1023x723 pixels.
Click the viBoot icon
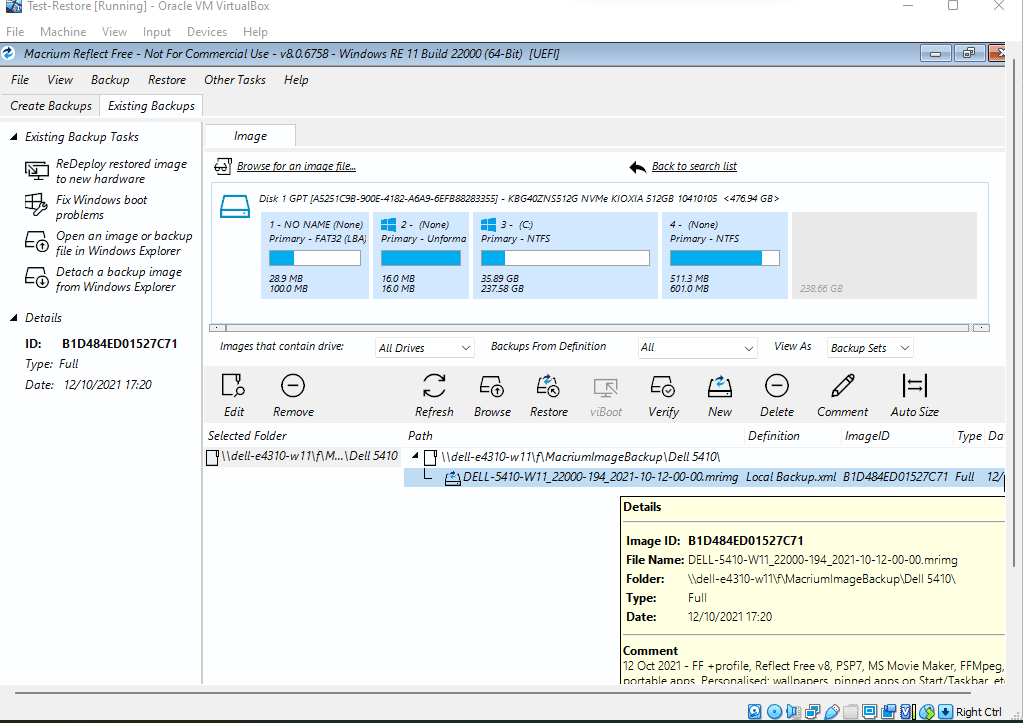pos(605,388)
